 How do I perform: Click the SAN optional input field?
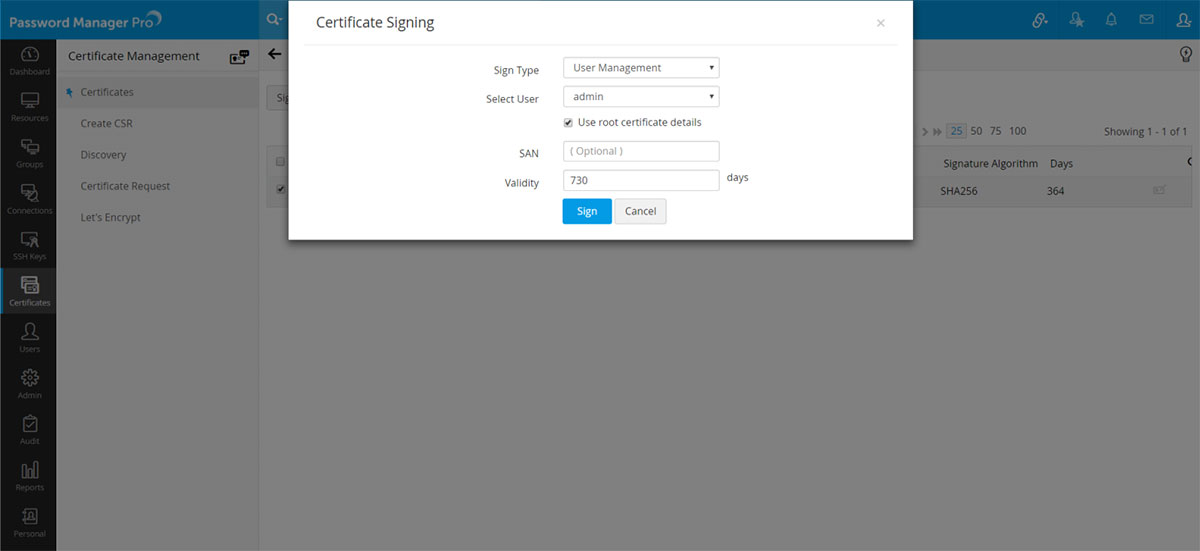pyautogui.click(x=641, y=151)
